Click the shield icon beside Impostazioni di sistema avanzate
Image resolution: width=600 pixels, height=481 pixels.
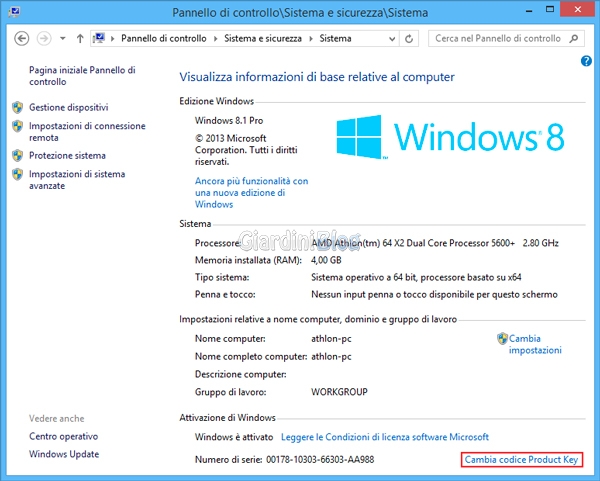click(17, 174)
